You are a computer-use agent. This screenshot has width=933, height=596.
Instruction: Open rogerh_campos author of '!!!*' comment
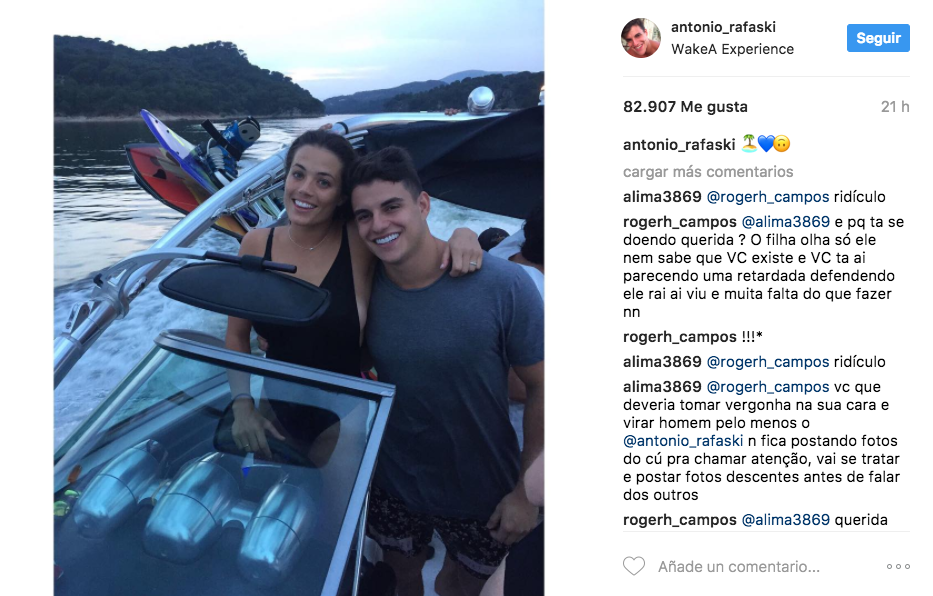680,337
